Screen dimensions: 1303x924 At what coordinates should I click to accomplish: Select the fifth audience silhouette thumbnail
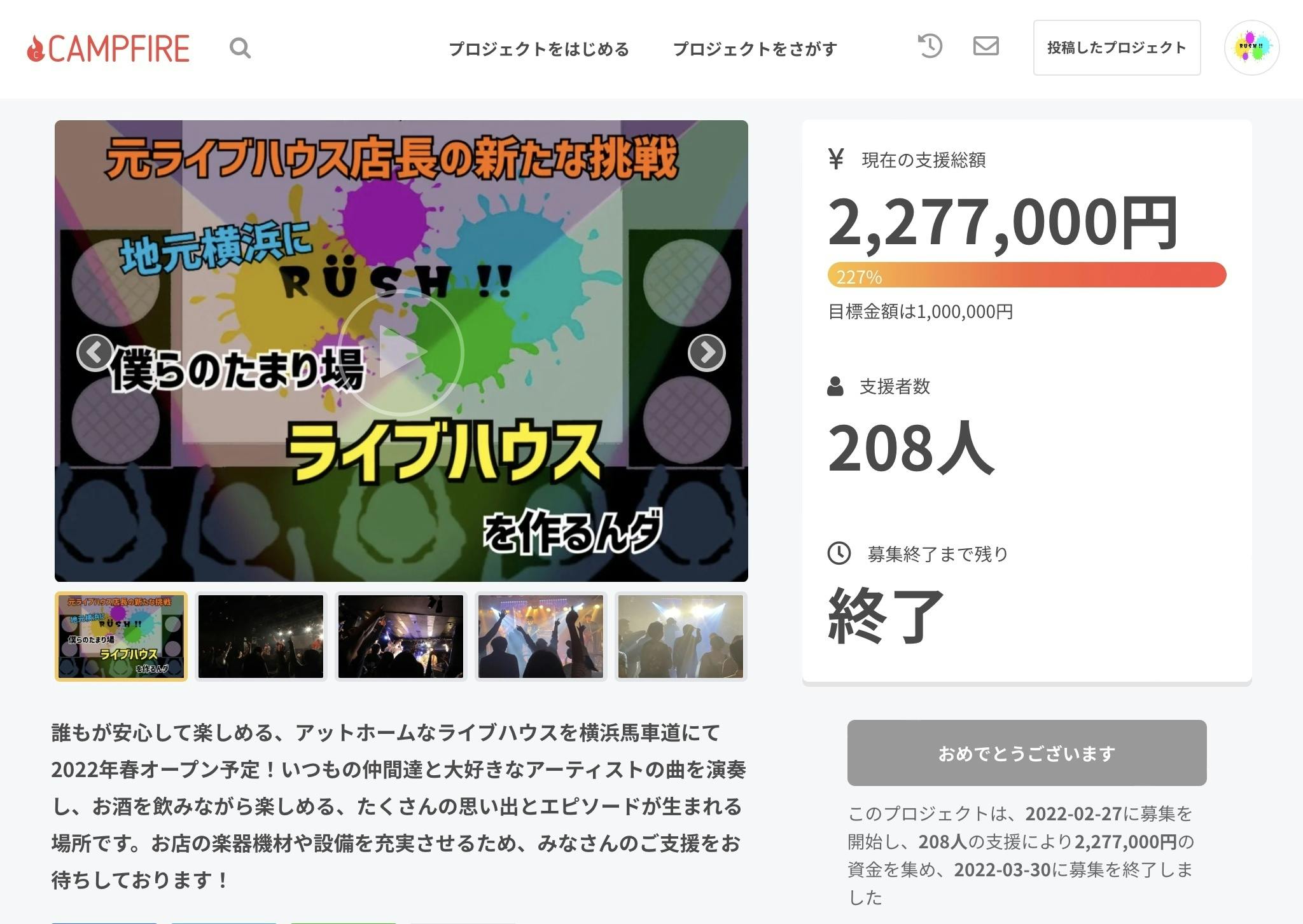[680, 637]
